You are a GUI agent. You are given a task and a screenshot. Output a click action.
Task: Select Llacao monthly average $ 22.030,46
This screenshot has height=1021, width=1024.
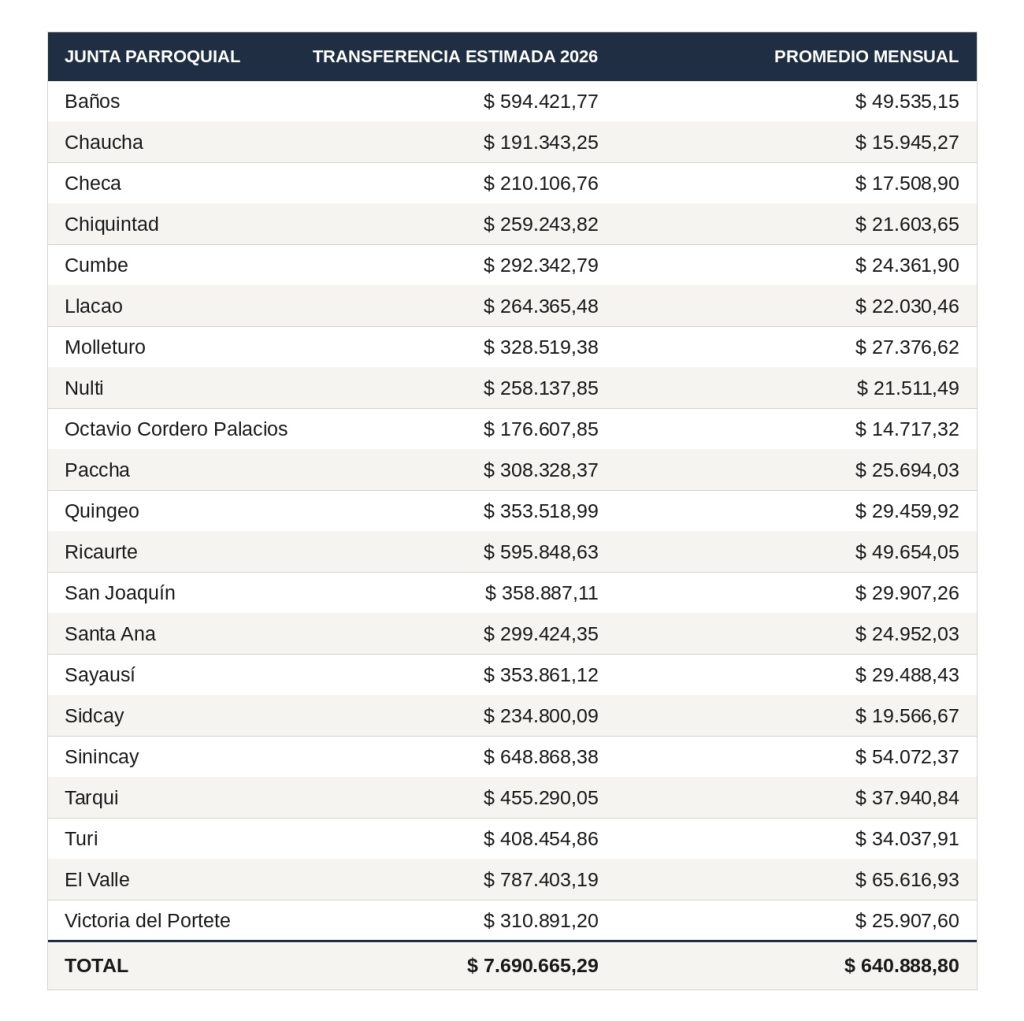(x=907, y=306)
